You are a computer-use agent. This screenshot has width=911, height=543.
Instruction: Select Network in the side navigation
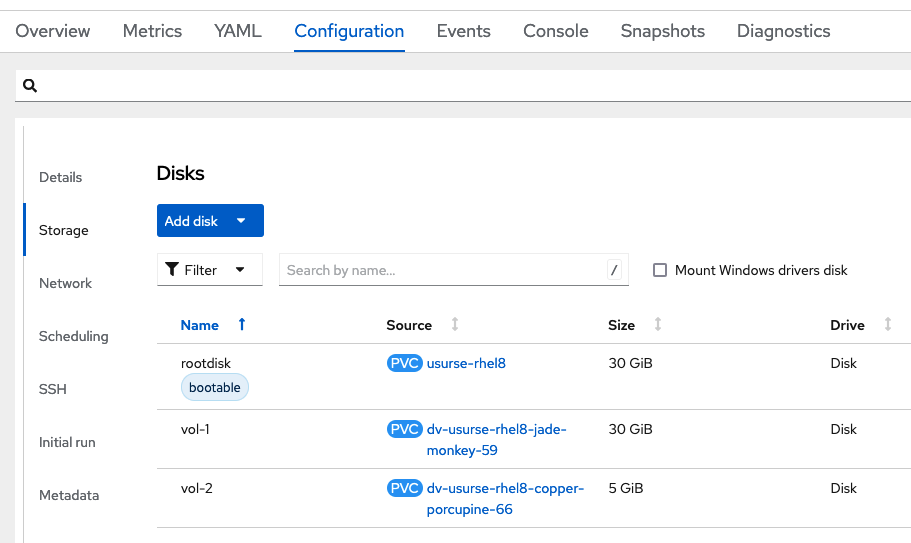point(65,283)
